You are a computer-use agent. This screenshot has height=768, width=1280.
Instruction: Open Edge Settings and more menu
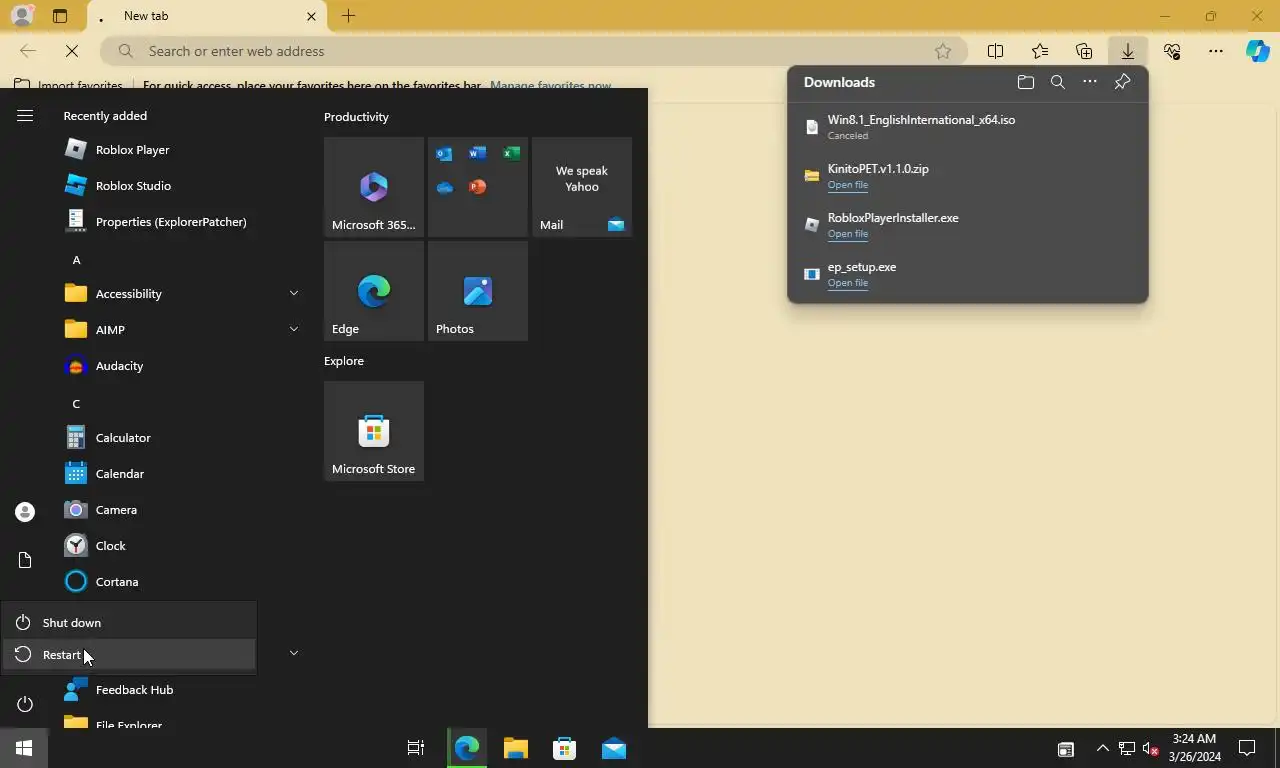click(x=1216, y=51)
